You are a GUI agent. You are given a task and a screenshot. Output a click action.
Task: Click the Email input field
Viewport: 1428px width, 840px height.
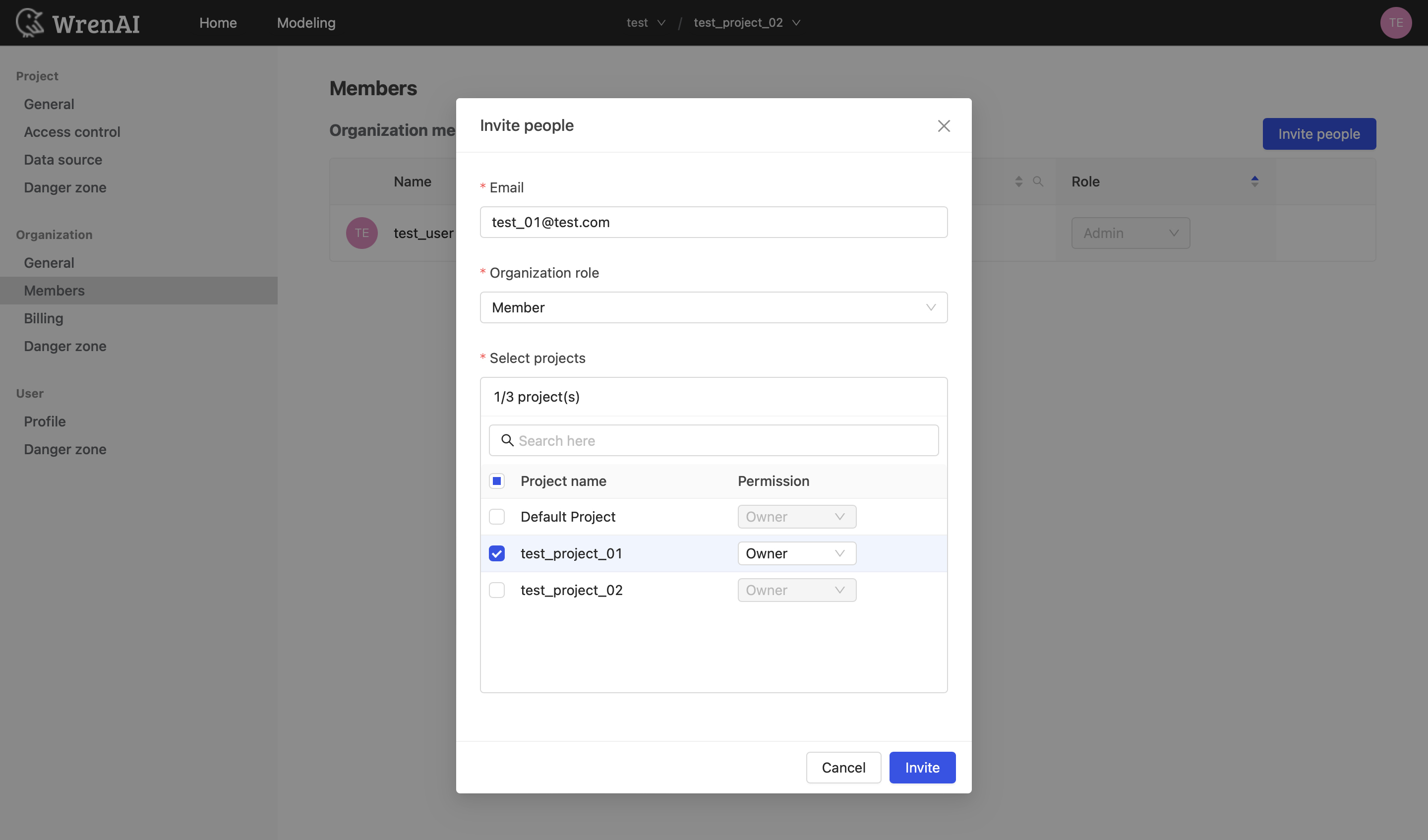[714, 222]
